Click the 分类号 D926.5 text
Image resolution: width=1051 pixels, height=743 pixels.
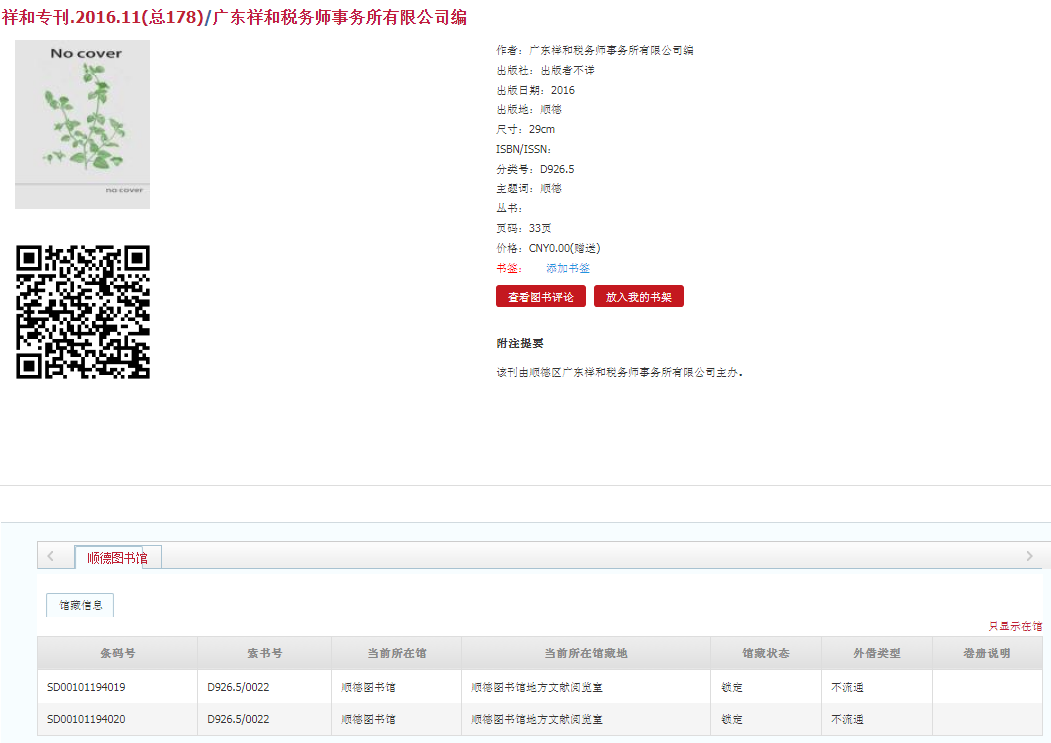click(535, 169)
